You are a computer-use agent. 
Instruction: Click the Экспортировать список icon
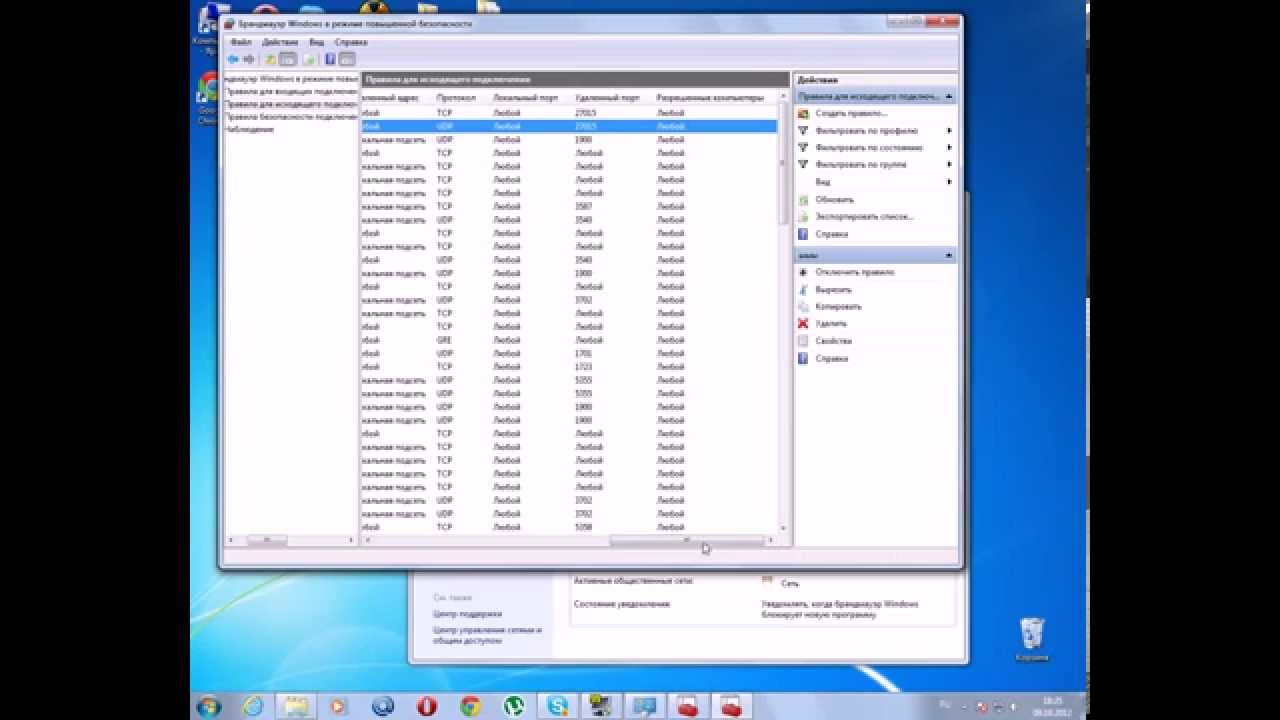pyautogui.click(x=803, y=216)
